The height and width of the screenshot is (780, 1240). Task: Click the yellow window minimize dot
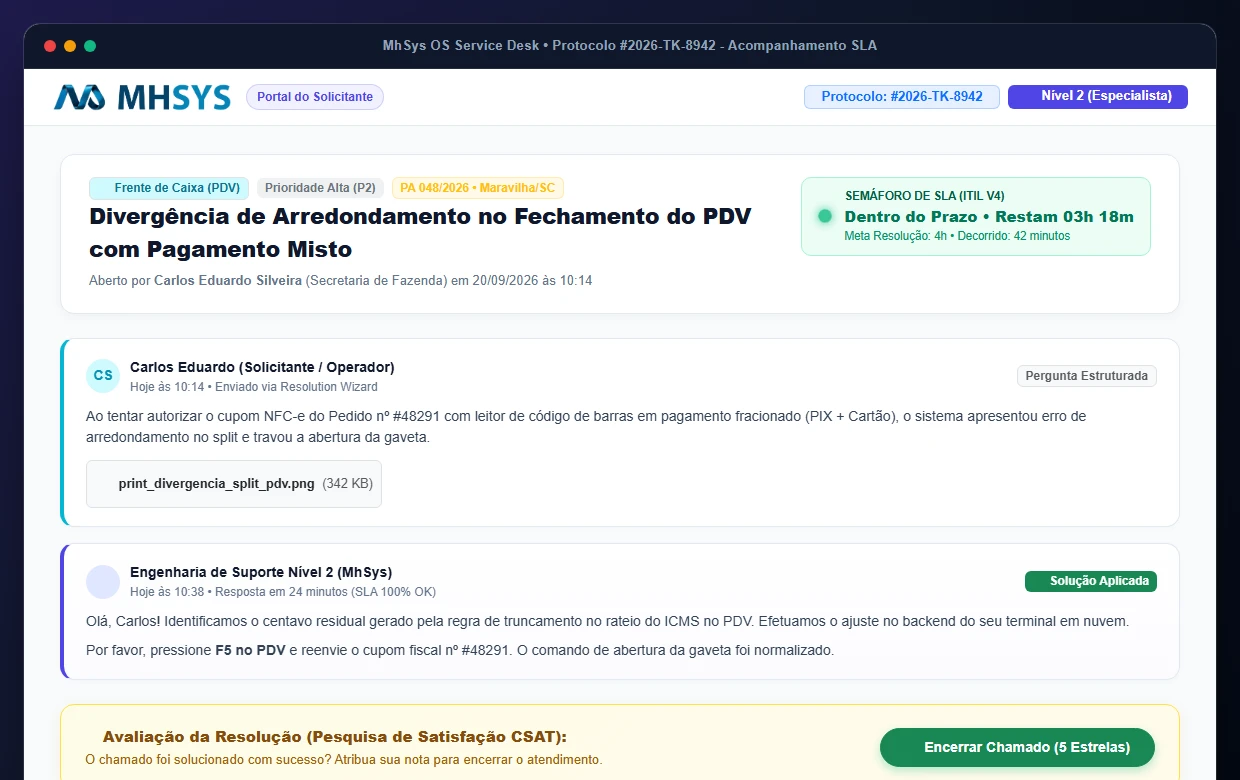pos(70,46)
